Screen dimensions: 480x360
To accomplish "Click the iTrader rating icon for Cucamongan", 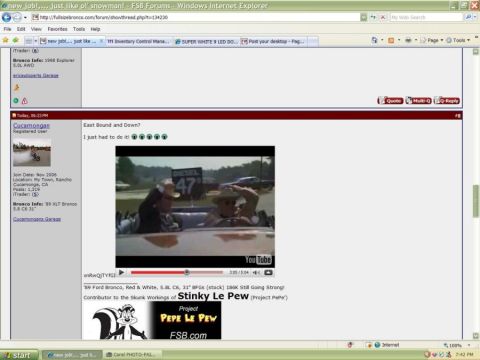I will 35,194.
